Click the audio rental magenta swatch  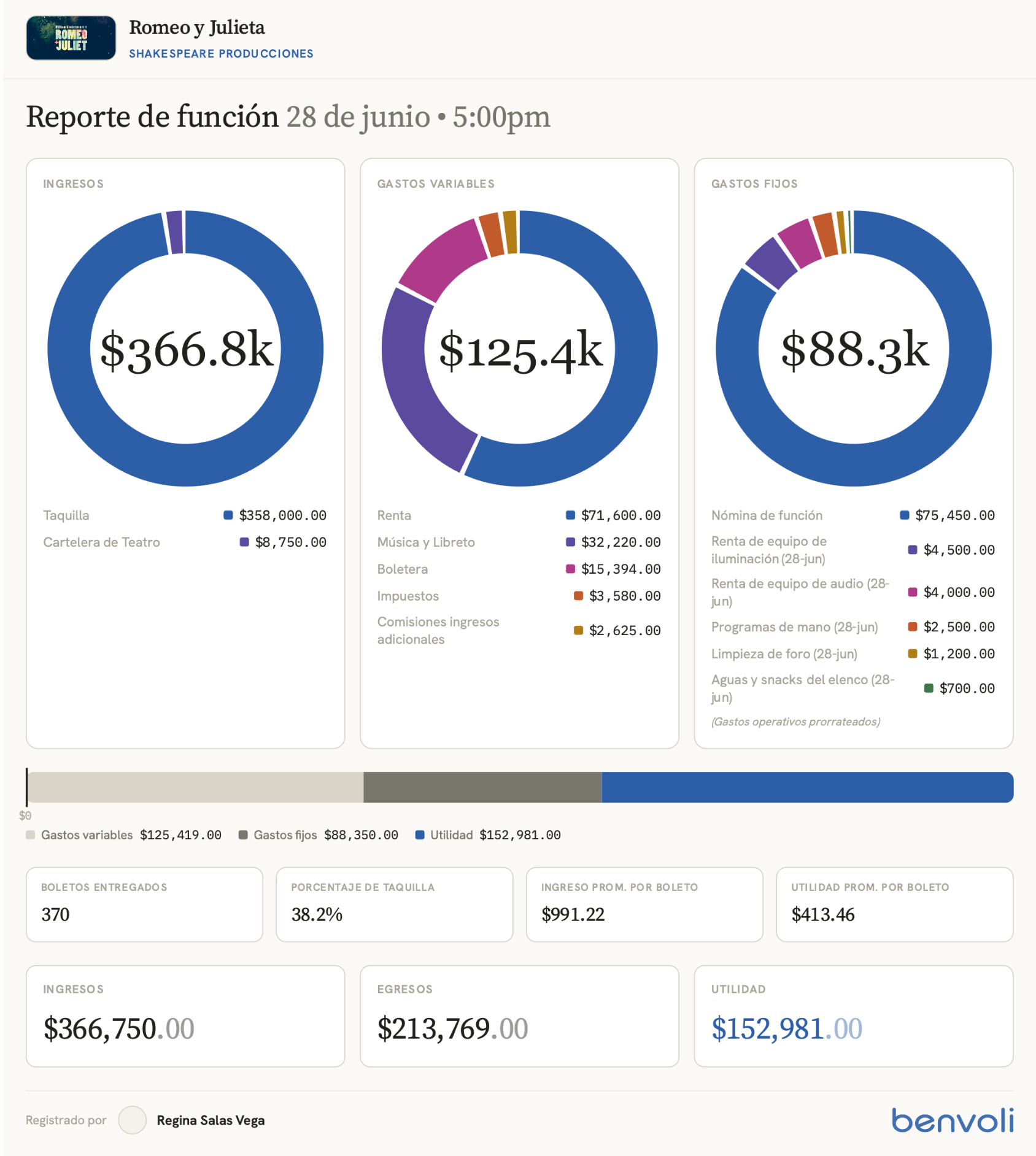[x=913, y=592]
